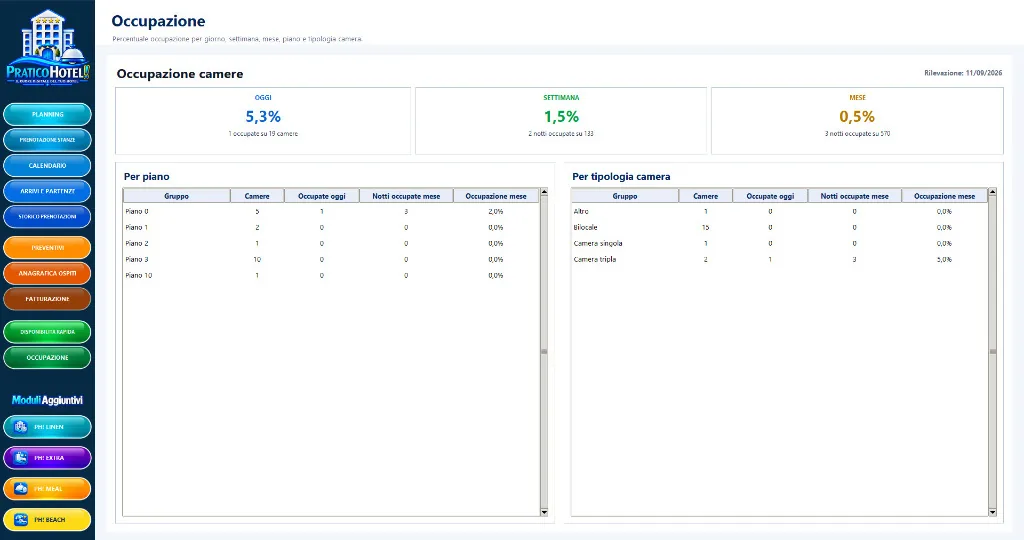Select the Piano 3 row

point(331,259)
